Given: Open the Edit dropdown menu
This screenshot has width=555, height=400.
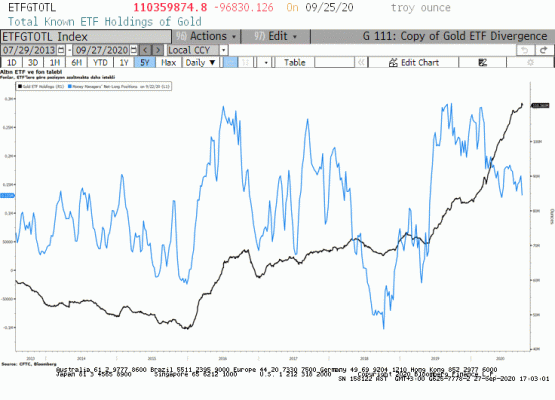Looking at the screenshot, I should pos(275,36).
